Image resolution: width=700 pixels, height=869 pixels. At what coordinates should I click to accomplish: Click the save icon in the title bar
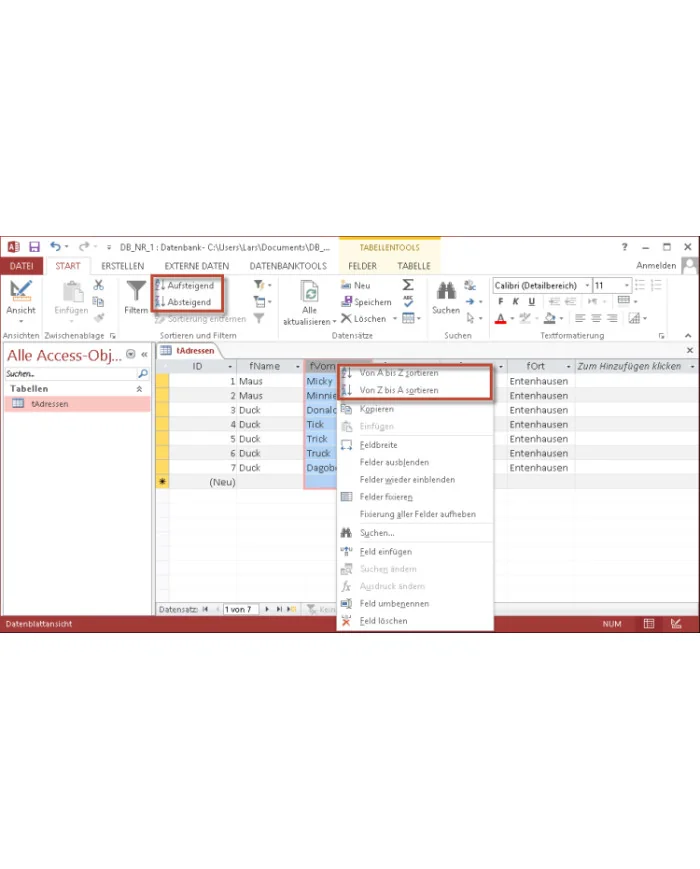click(34, 247)
